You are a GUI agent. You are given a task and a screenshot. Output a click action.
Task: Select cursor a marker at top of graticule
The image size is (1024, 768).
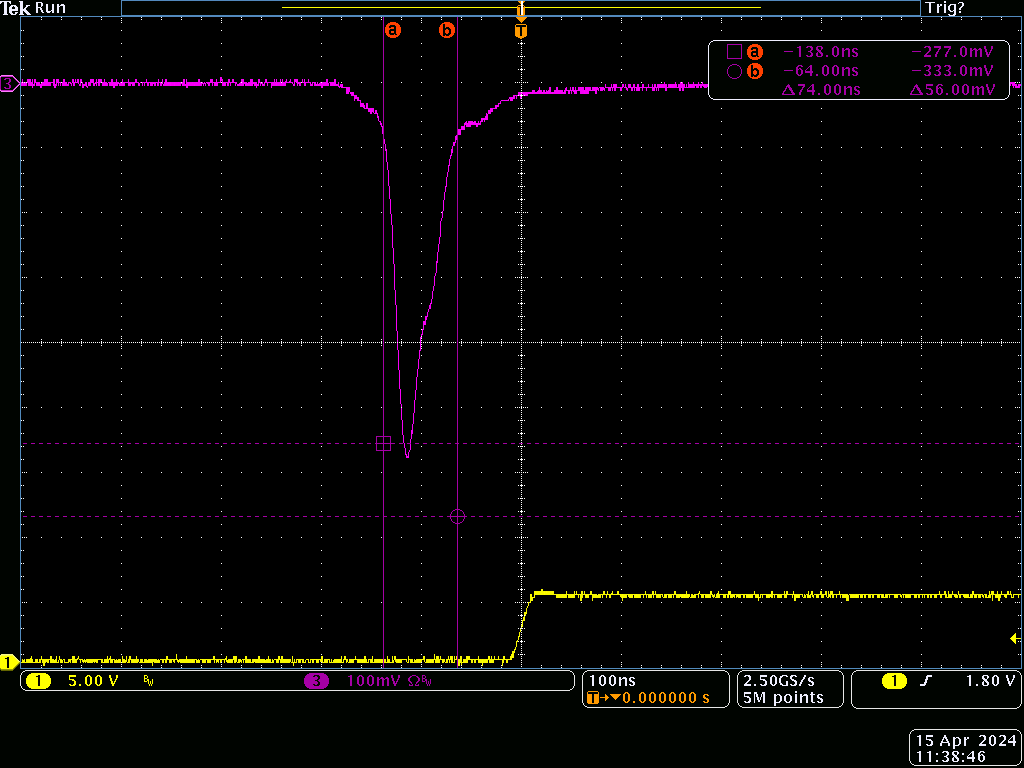point(392,29)
